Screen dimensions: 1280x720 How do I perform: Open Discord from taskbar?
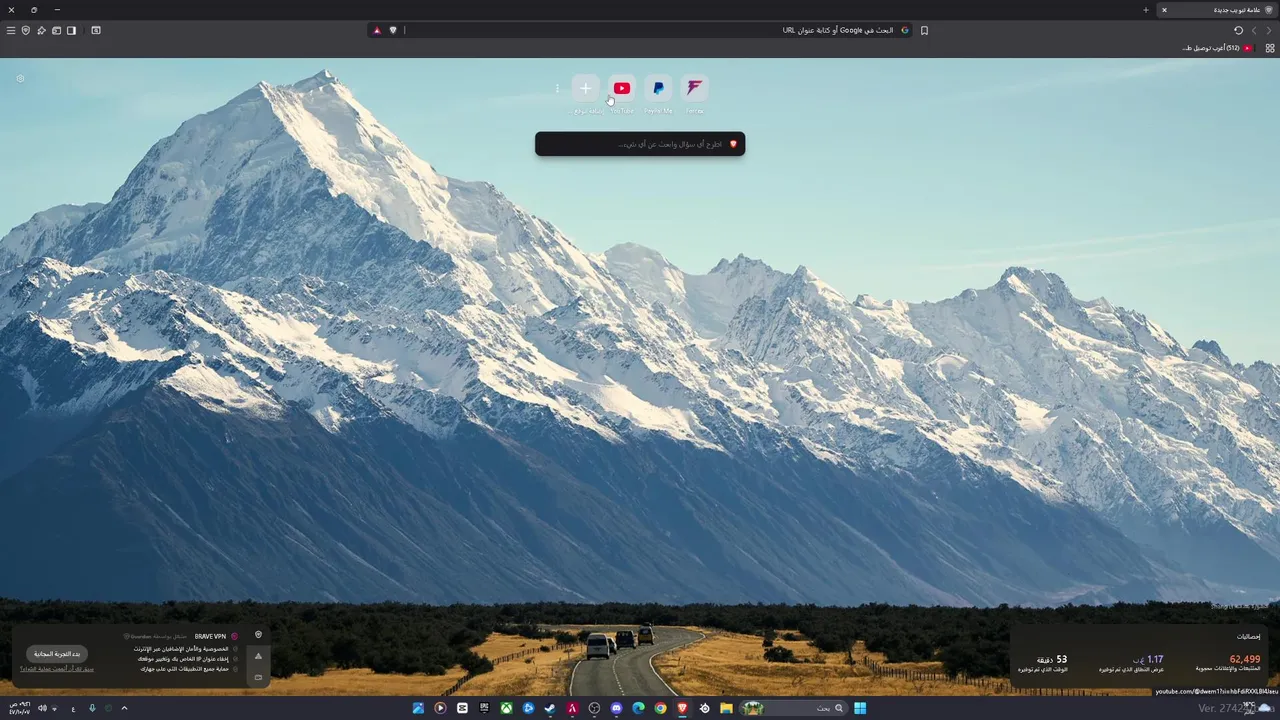pyautogui.click(x=616, y=708)
